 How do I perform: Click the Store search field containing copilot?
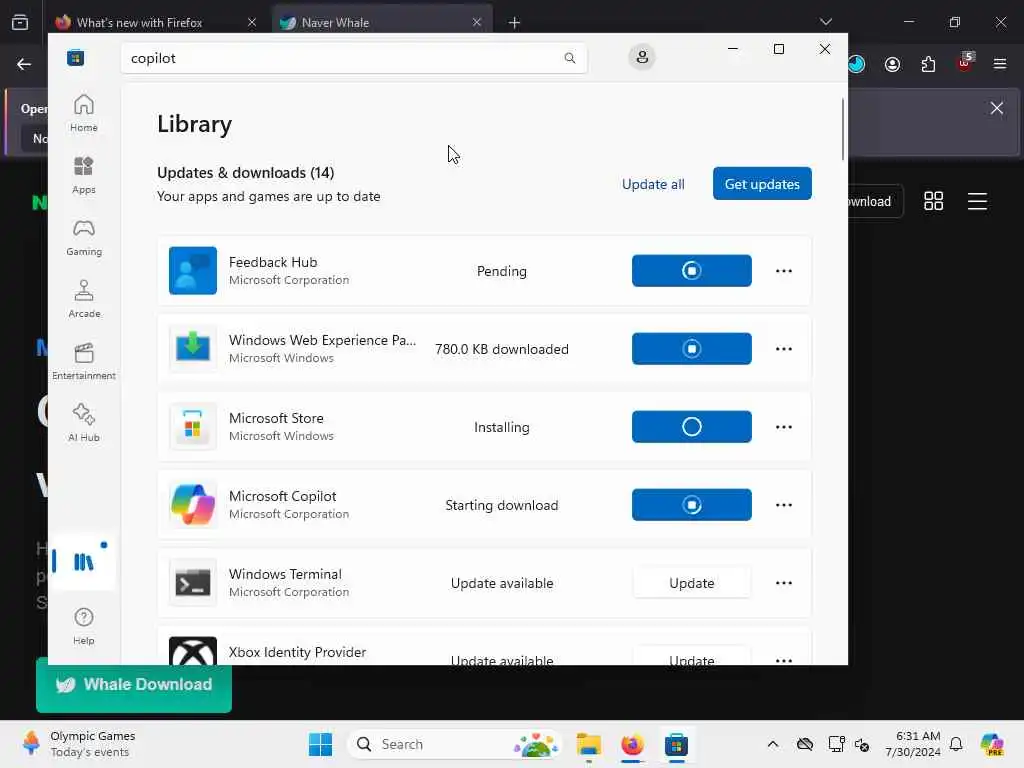354,58
